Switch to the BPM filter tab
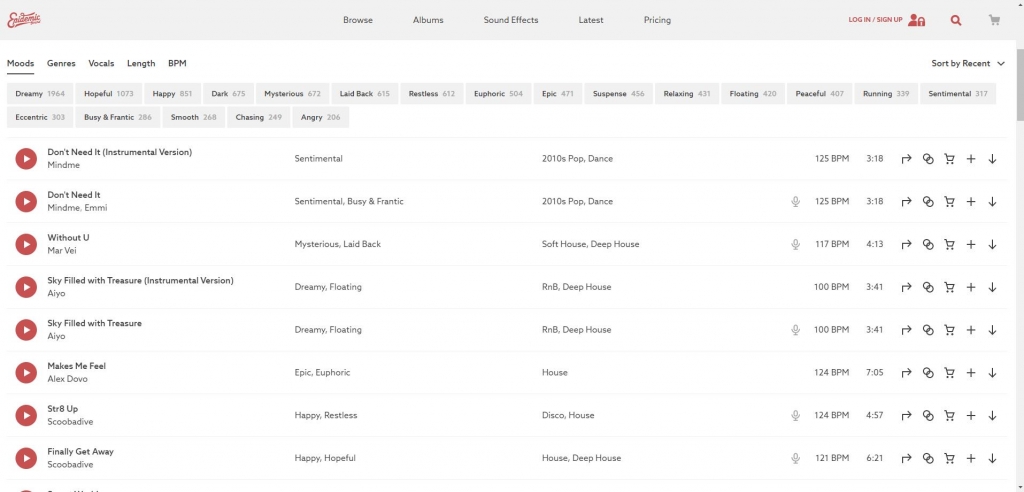Viewport: 1024px width, 492px height. point(177,63)
